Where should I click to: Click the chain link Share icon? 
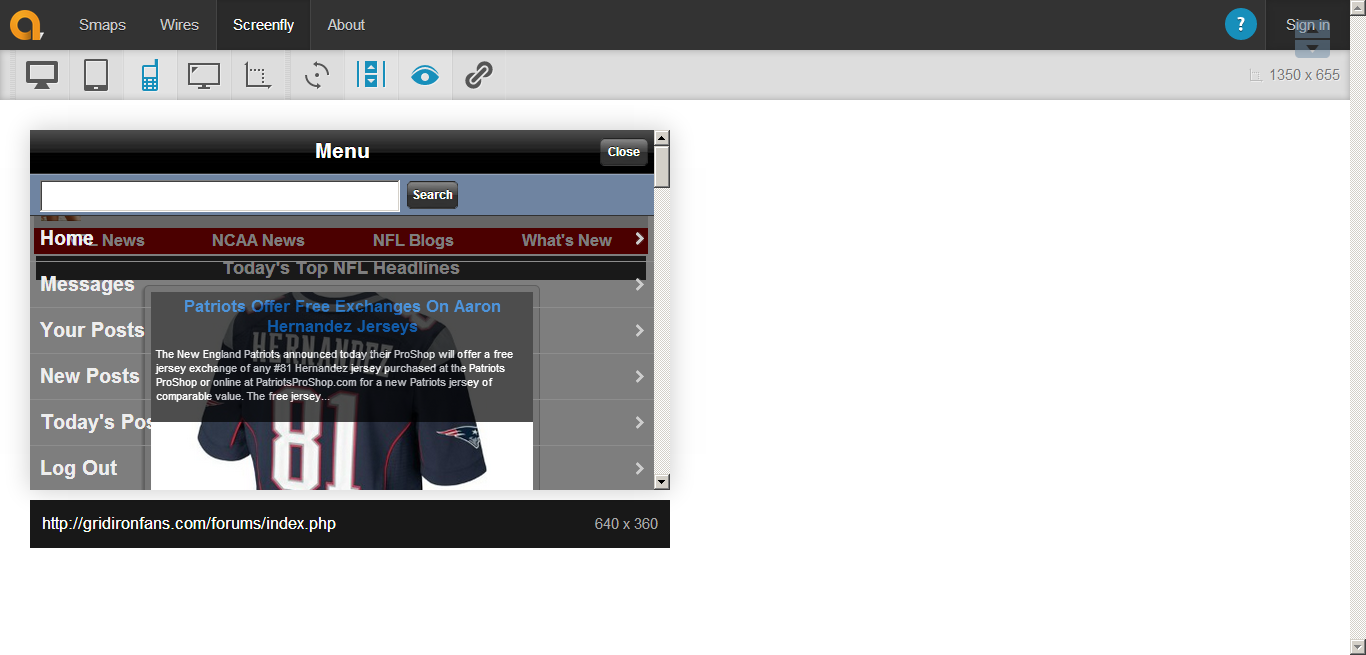coord(479,75)
